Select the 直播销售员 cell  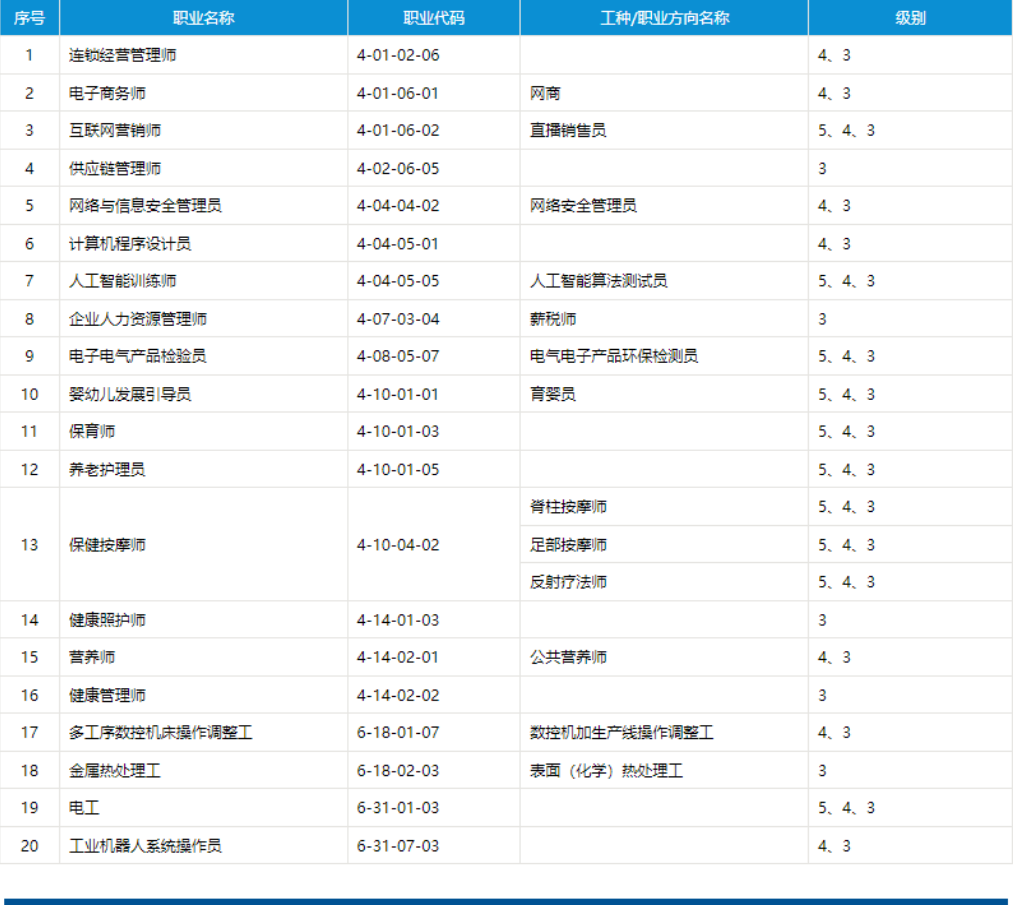pyautogui.click(x=664, y=130)
